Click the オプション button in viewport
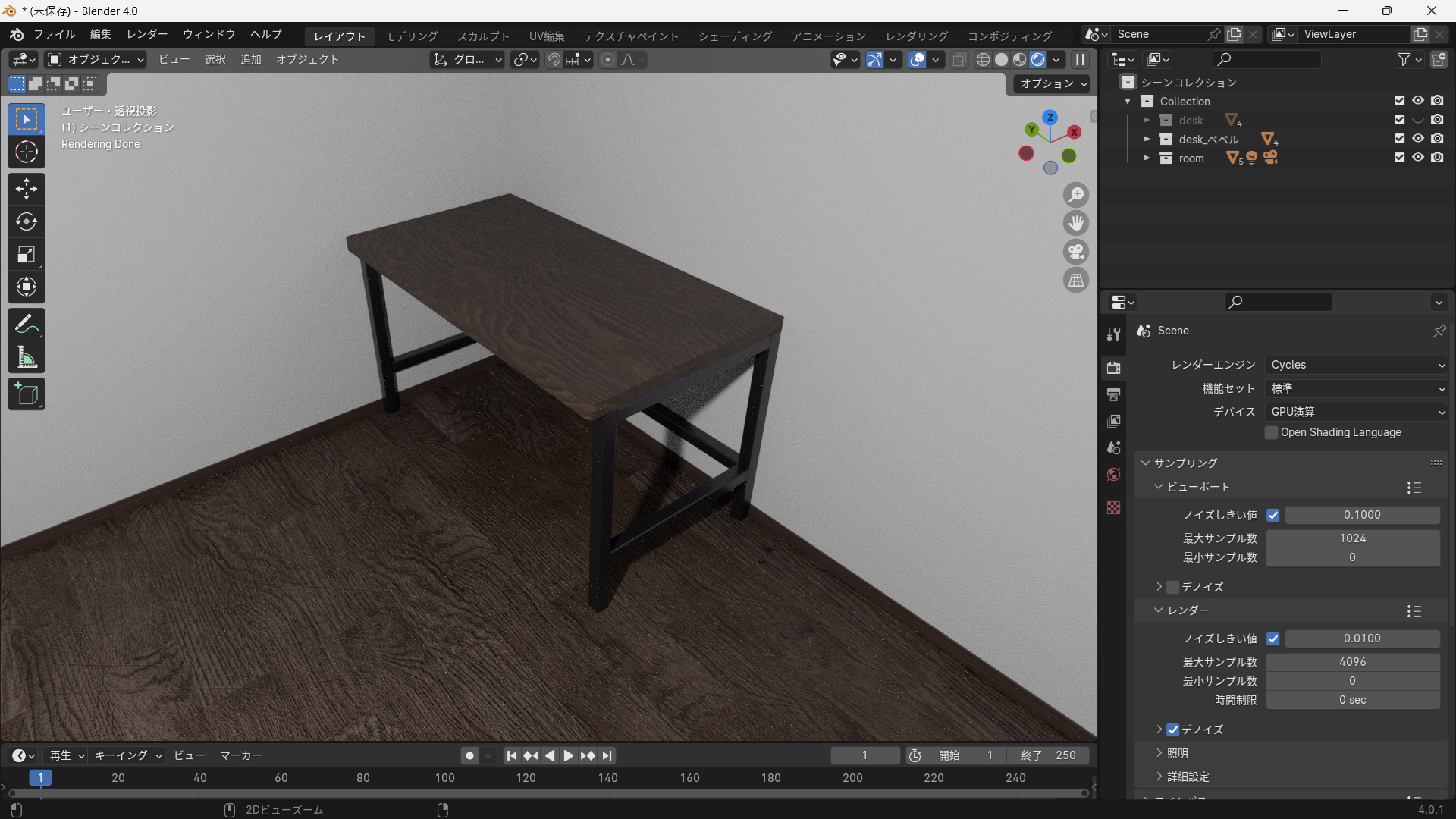1456x819 pixels. (x=1053, y=83)
